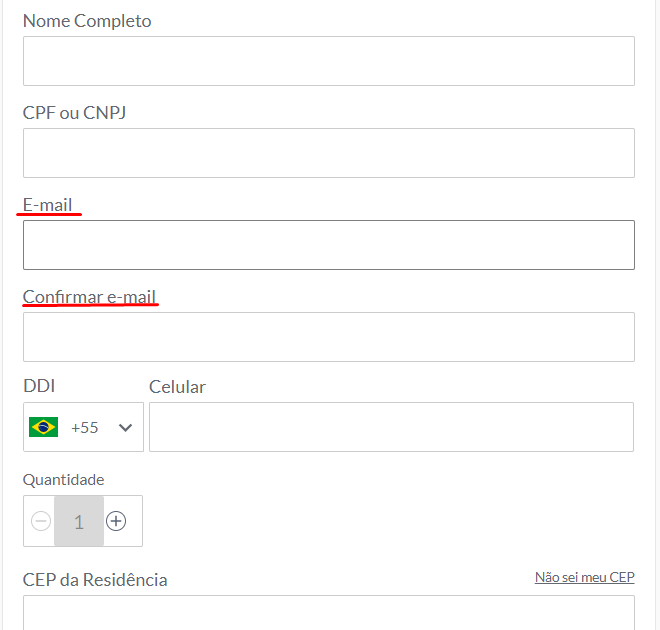Click into the CPF ou CNPJ field
Screen dimensions: 660x630
pyautogui.click(x=328, y=153)
